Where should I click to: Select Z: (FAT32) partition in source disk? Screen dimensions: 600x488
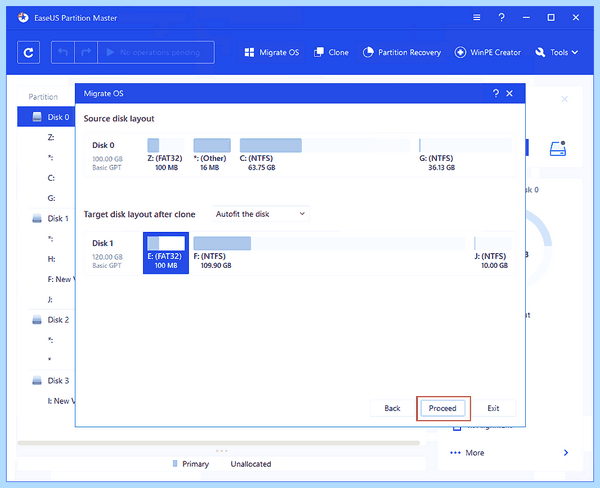[165, 155]
